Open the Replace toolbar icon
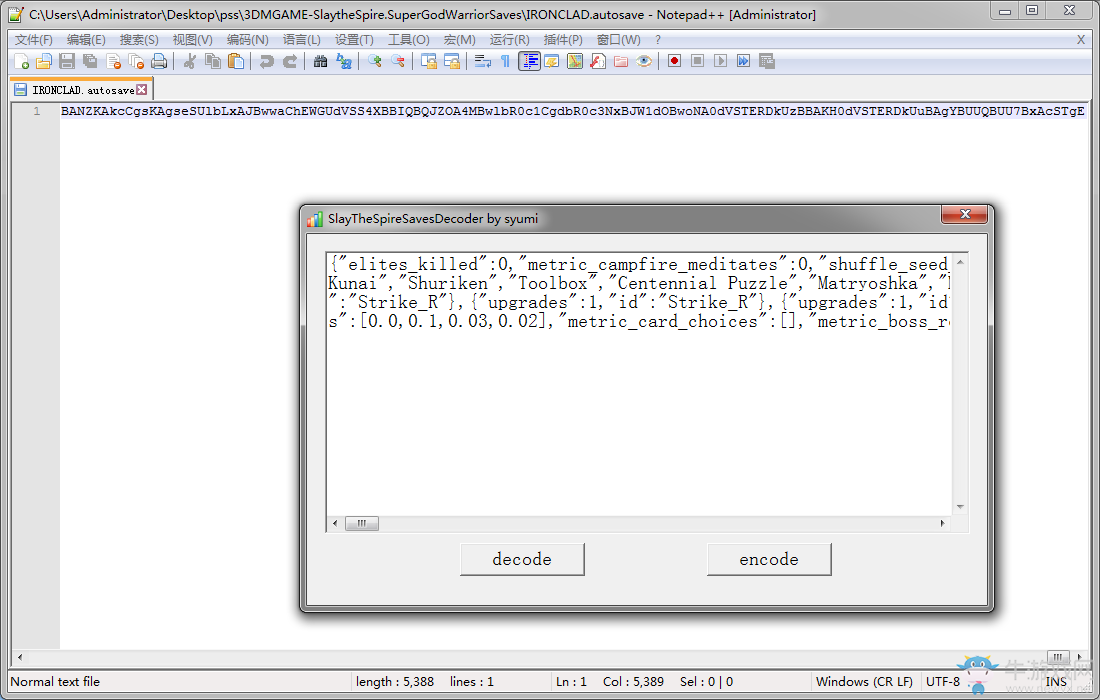 point(344,62)
